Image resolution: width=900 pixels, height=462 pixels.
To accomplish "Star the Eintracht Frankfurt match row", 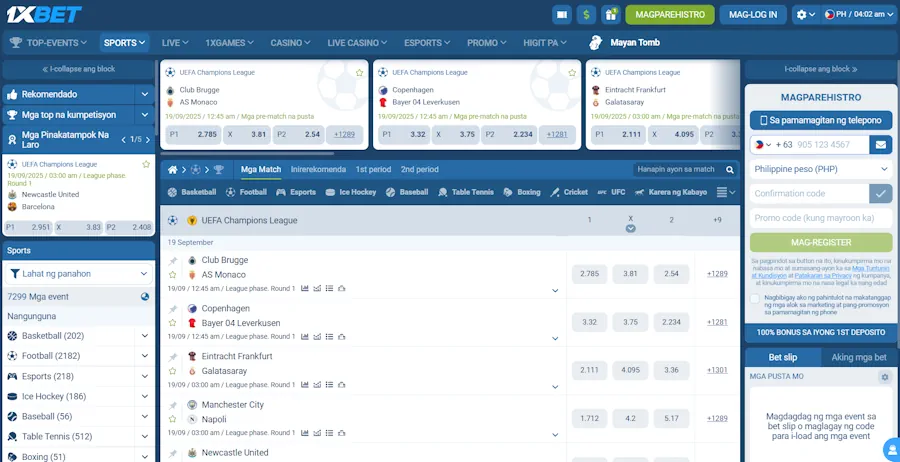I will coord(172,371).
